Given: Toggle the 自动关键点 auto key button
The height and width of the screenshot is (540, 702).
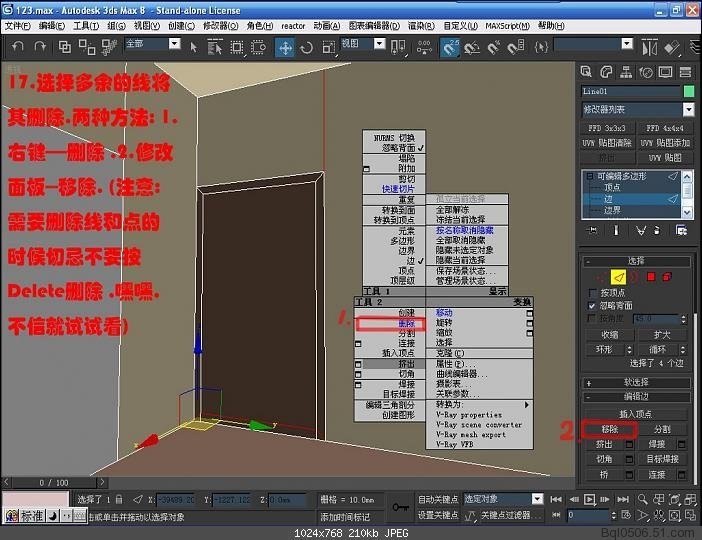Looking at the screenshot, I should point(437,499).
